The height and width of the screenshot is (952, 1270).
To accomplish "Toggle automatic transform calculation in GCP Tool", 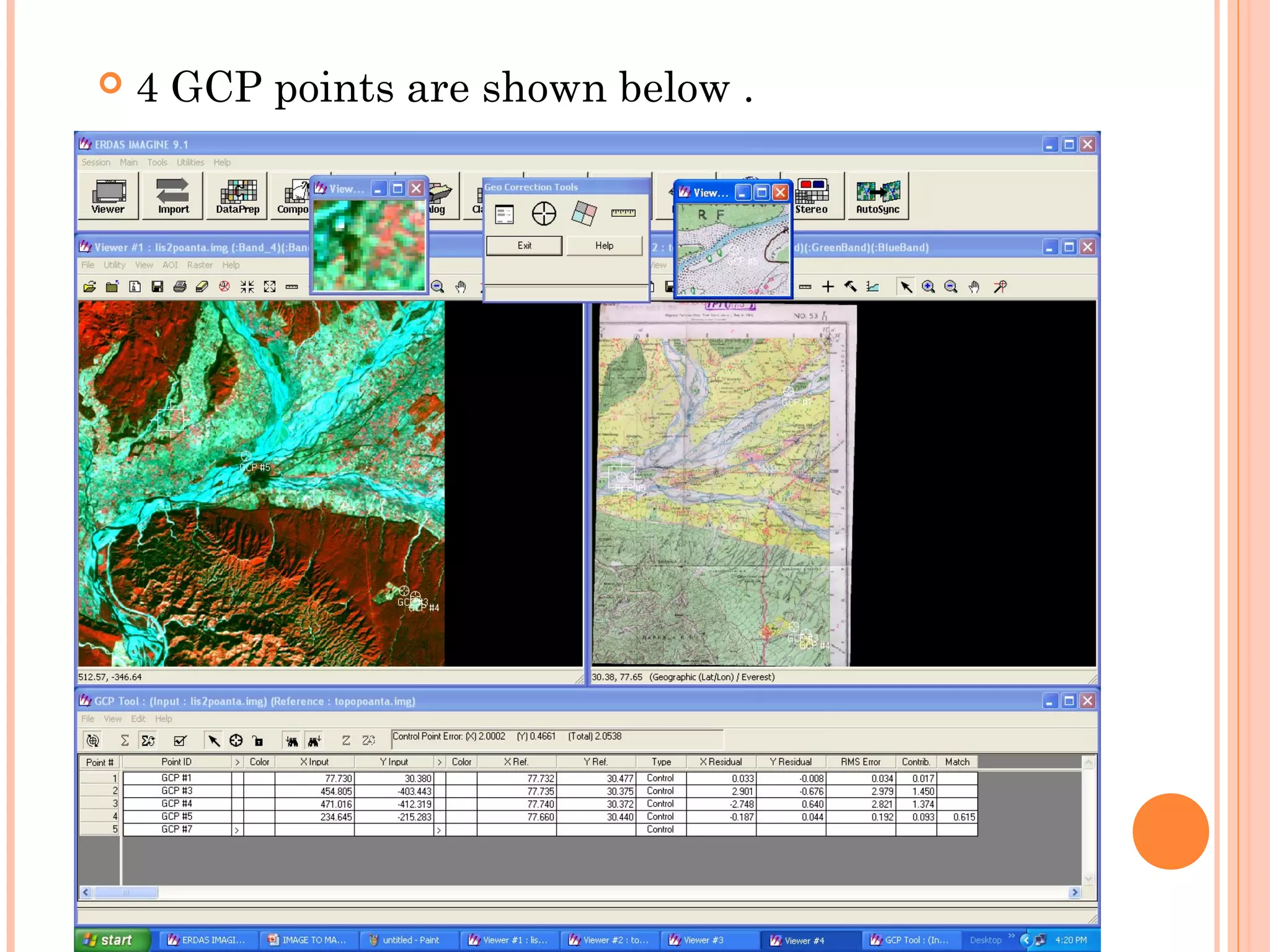I will click(x=93, y=741).
